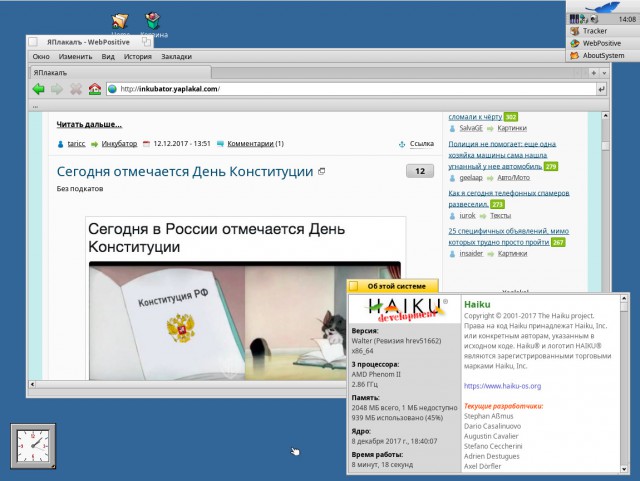The width and height of the screenshot is (640, 481).
Task: Click the green 267 comment count badge
Action: pos(558,243)
